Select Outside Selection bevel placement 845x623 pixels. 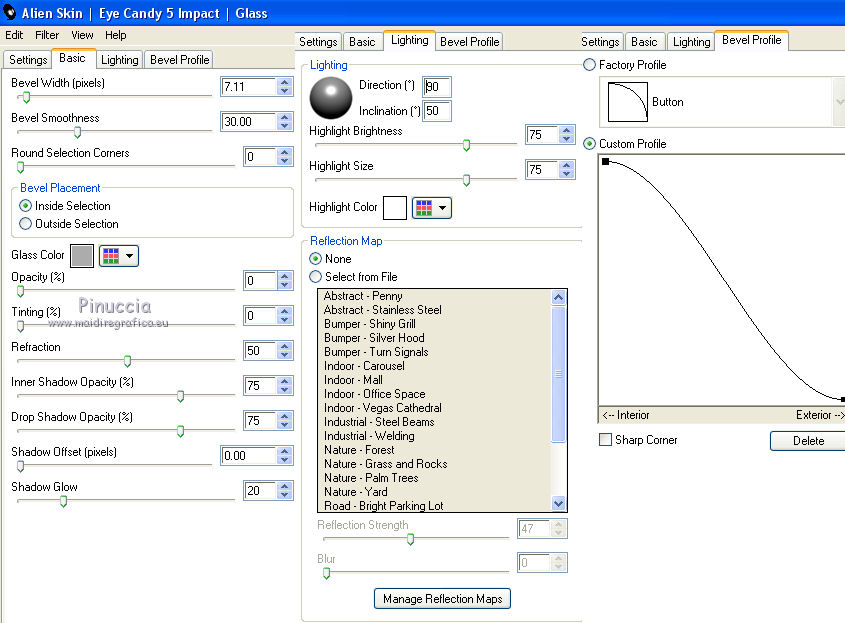(x=26, y=224)
